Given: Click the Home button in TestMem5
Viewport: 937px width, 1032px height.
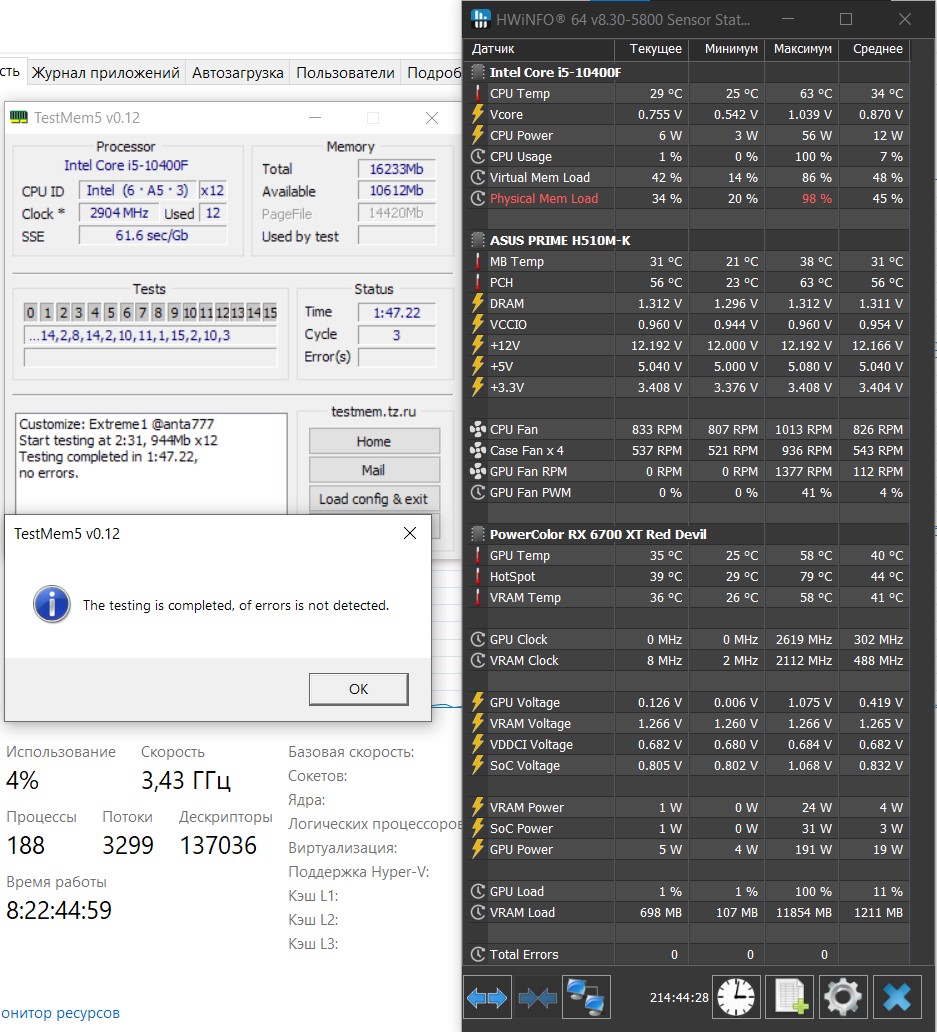Looking at the screenshot, I should click(x=374, y=441).
